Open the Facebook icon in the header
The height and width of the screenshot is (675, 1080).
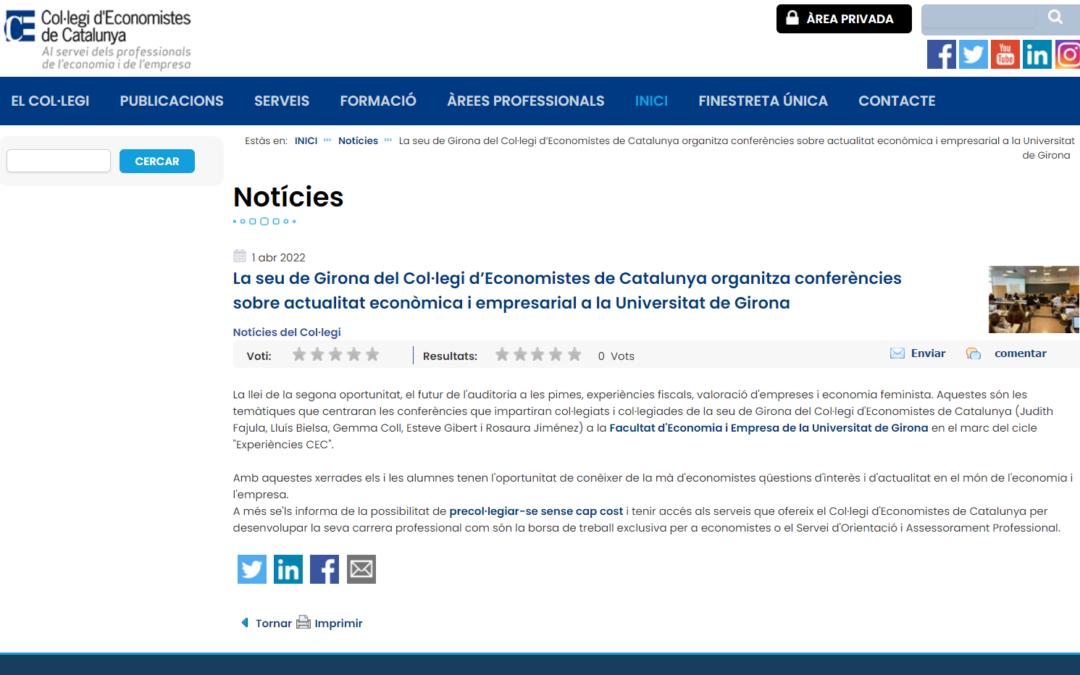941,54
